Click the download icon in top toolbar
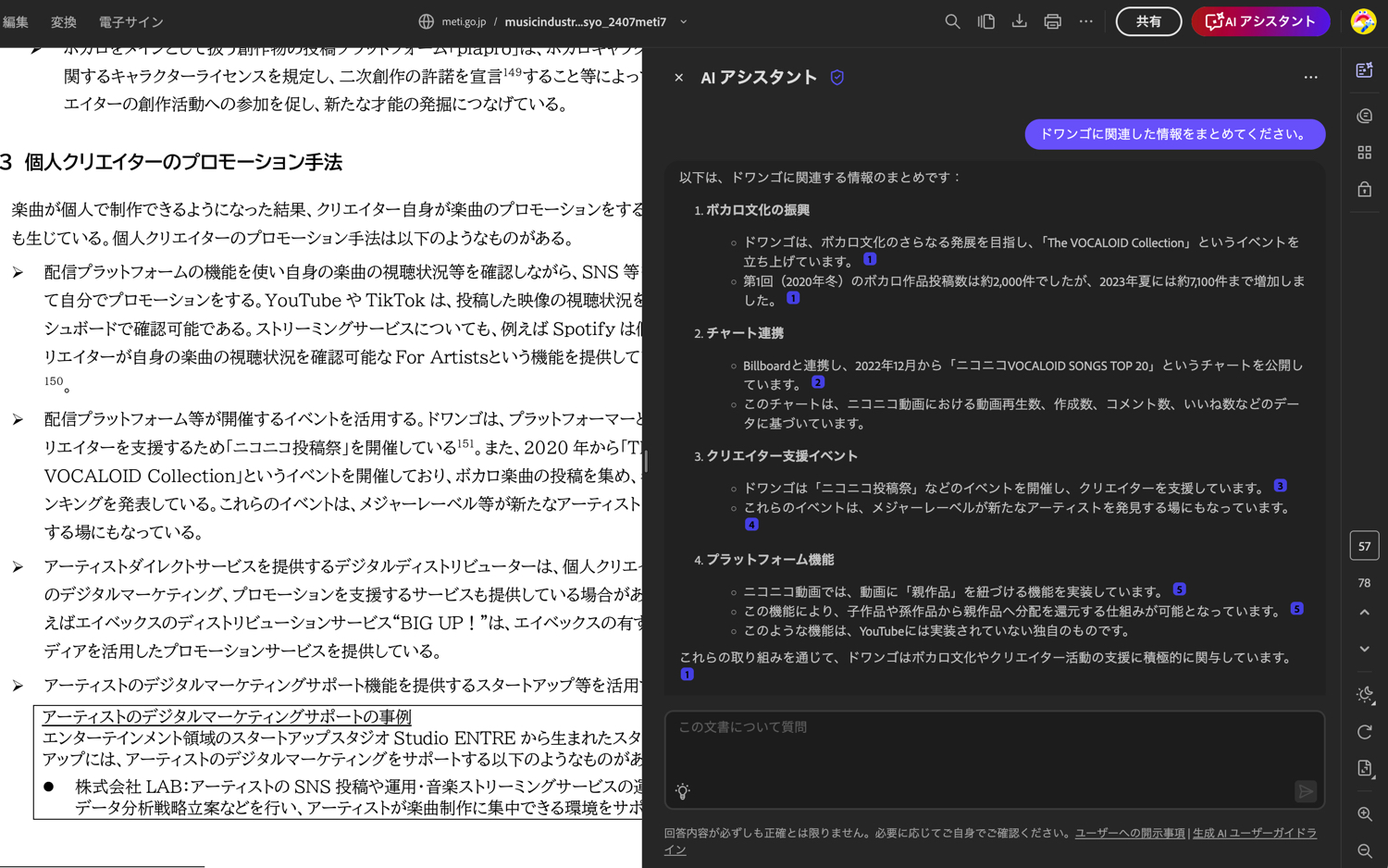 coord(1019,21)
